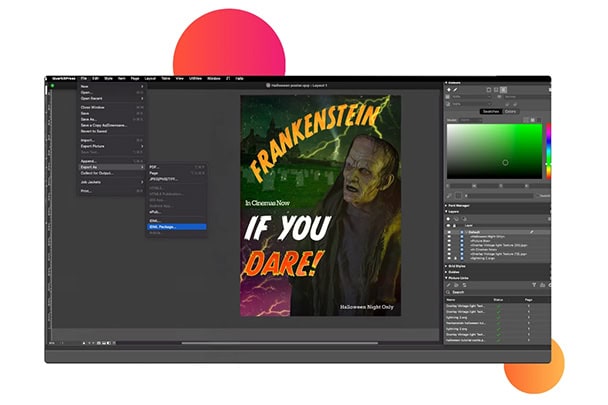Open the Edit menu
This screenshot has height=405, width=608.
pos(95,78)
